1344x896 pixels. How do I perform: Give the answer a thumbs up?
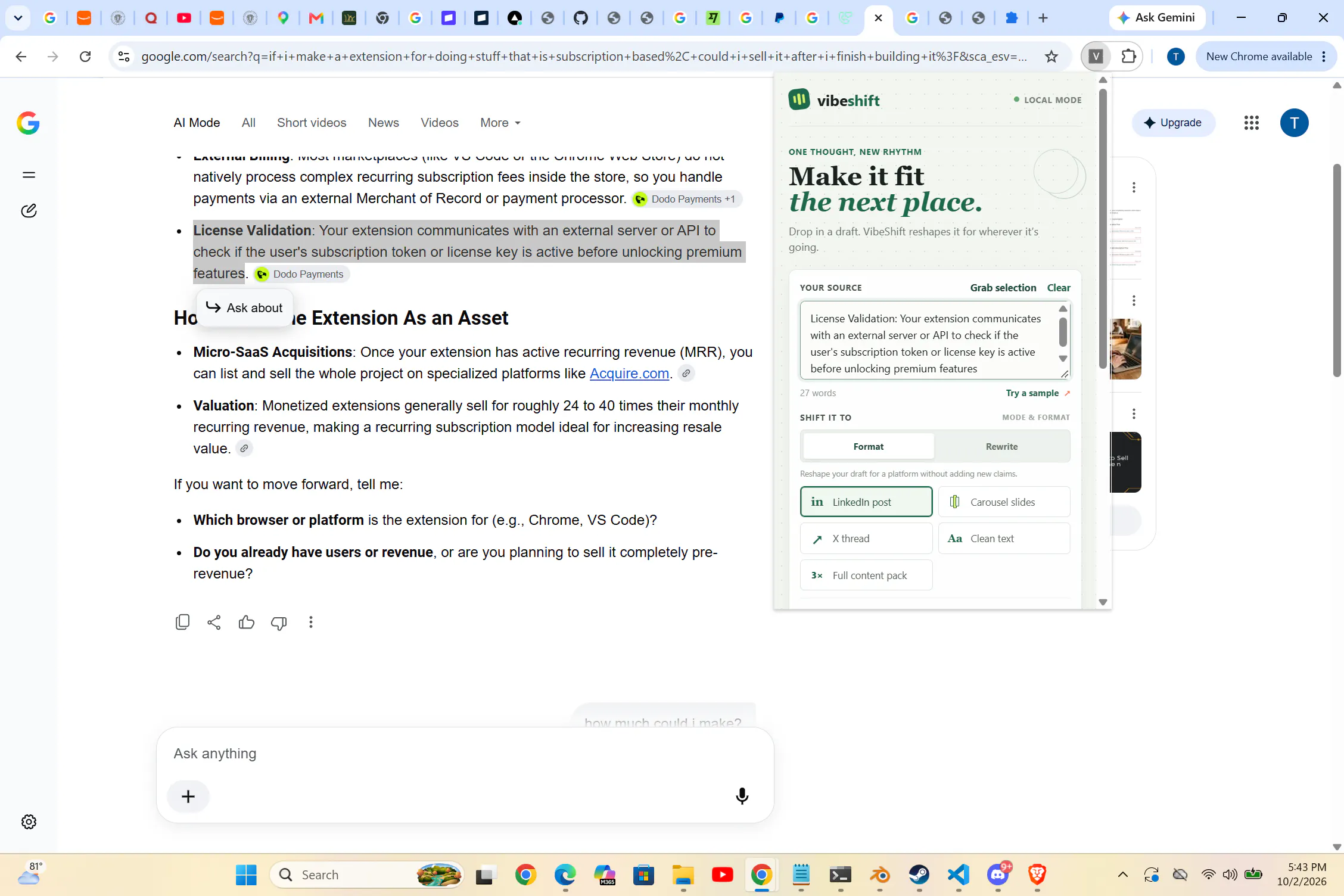[x=246, y=623]
